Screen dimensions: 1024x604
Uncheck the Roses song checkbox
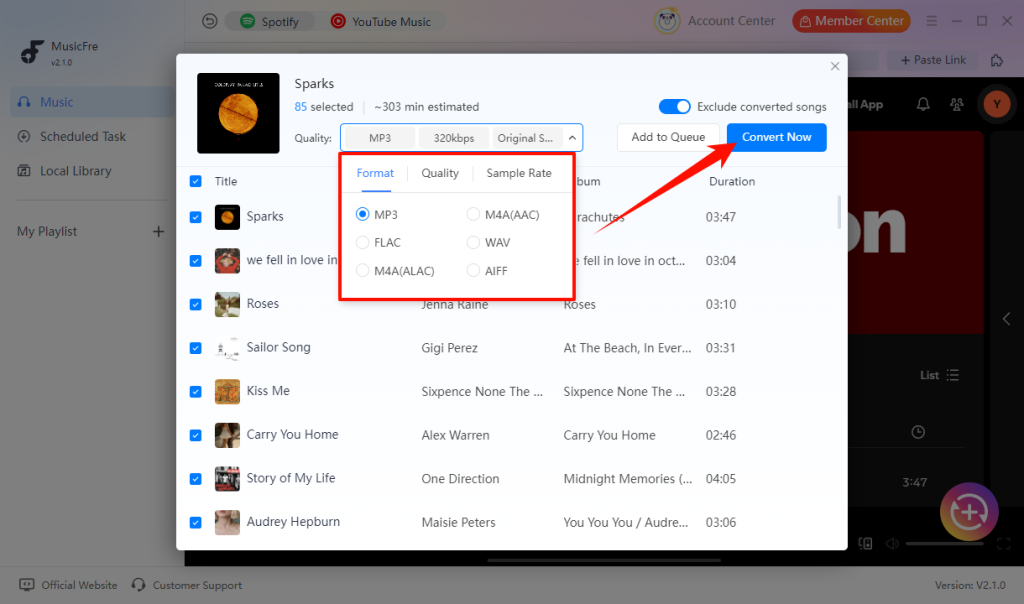click(195, 304)
